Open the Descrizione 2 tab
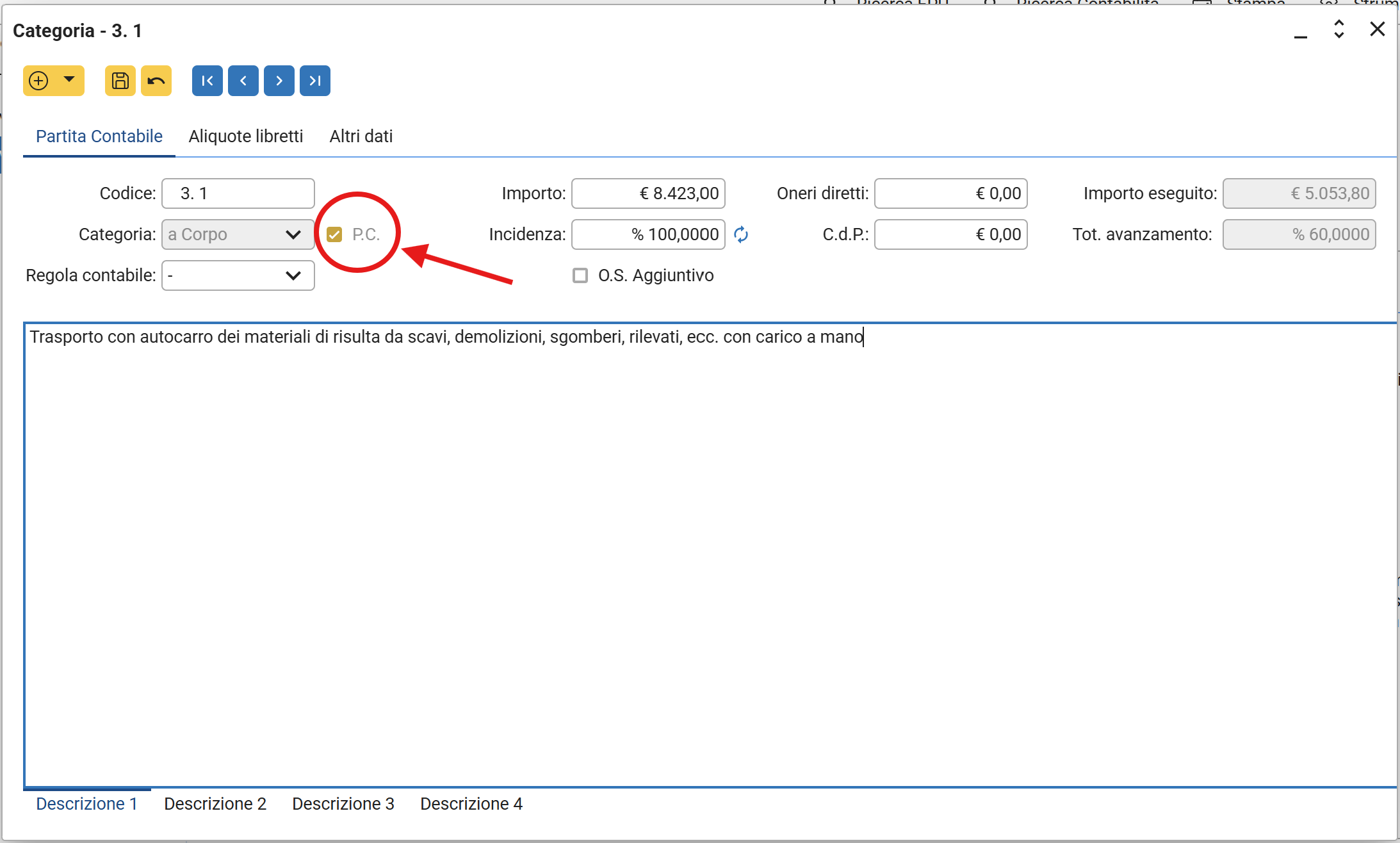This screenshot has height=843, width=1400. pyautogui.click(x=215, y=804)
